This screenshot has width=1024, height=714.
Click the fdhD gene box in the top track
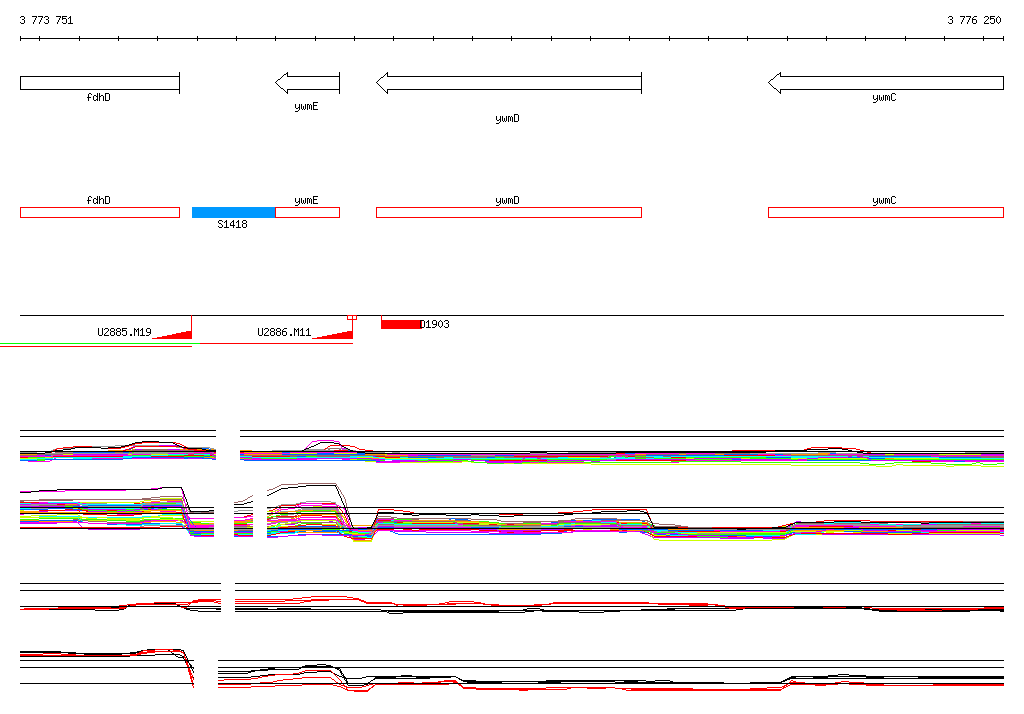pyautogui.click(x=100, y=83)
